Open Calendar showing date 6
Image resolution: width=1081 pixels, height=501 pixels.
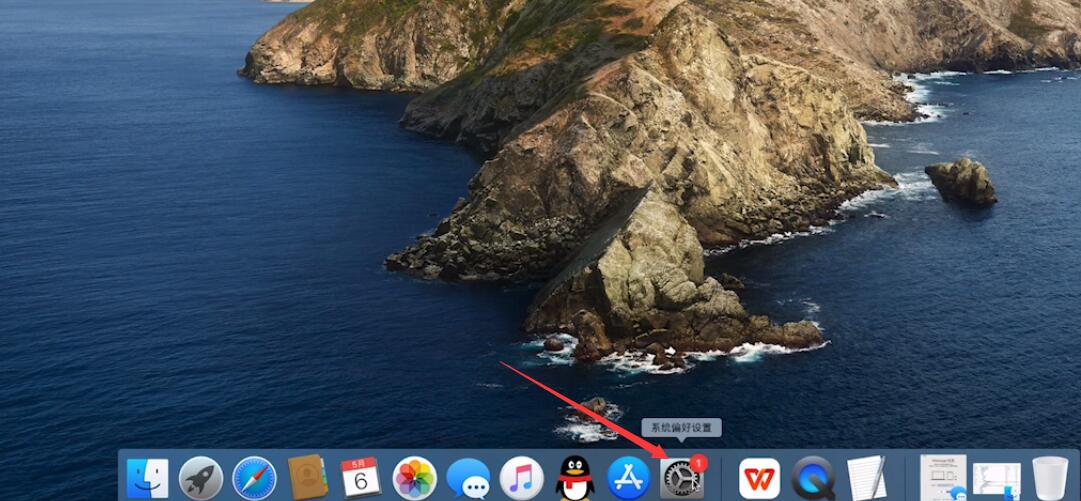click(x=361, y=477)
